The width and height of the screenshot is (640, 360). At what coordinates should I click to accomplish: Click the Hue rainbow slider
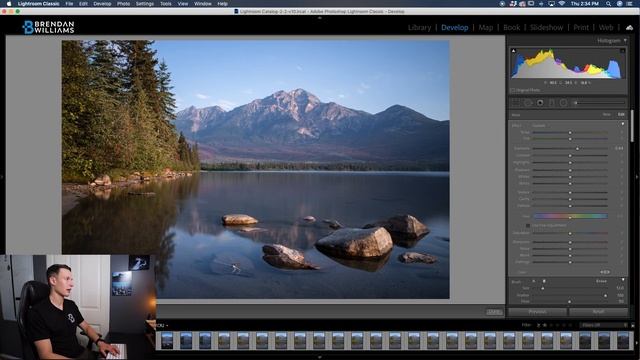[x=570, y=216]
